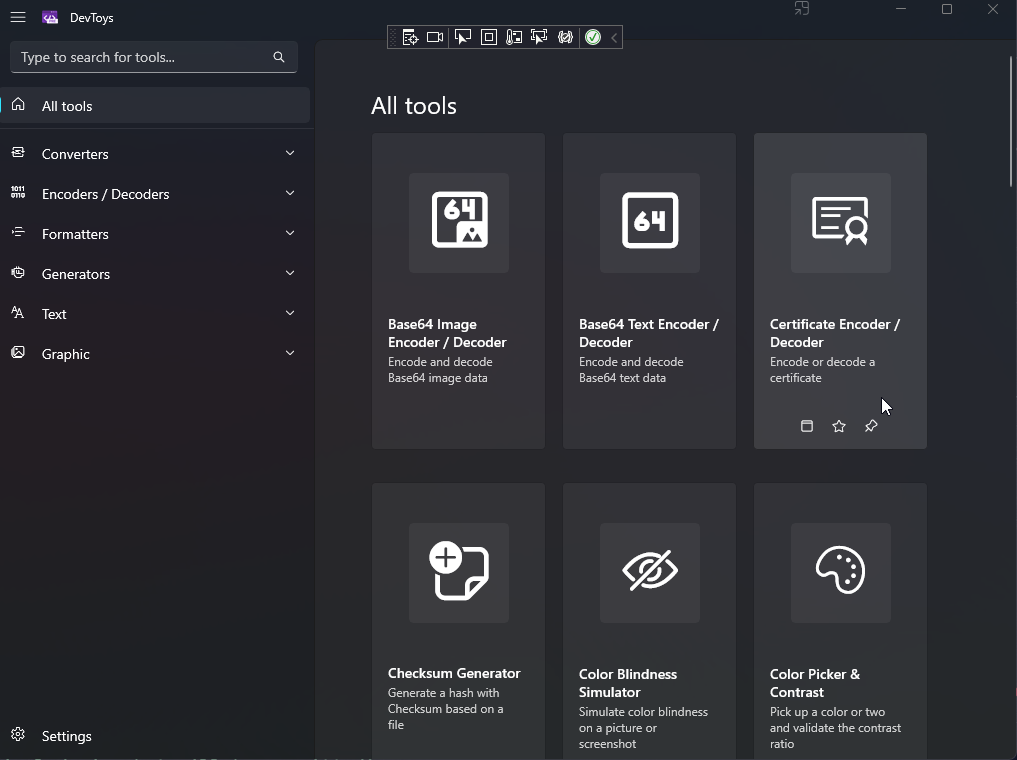Expand the Formatters chevron

click(290, 233)
